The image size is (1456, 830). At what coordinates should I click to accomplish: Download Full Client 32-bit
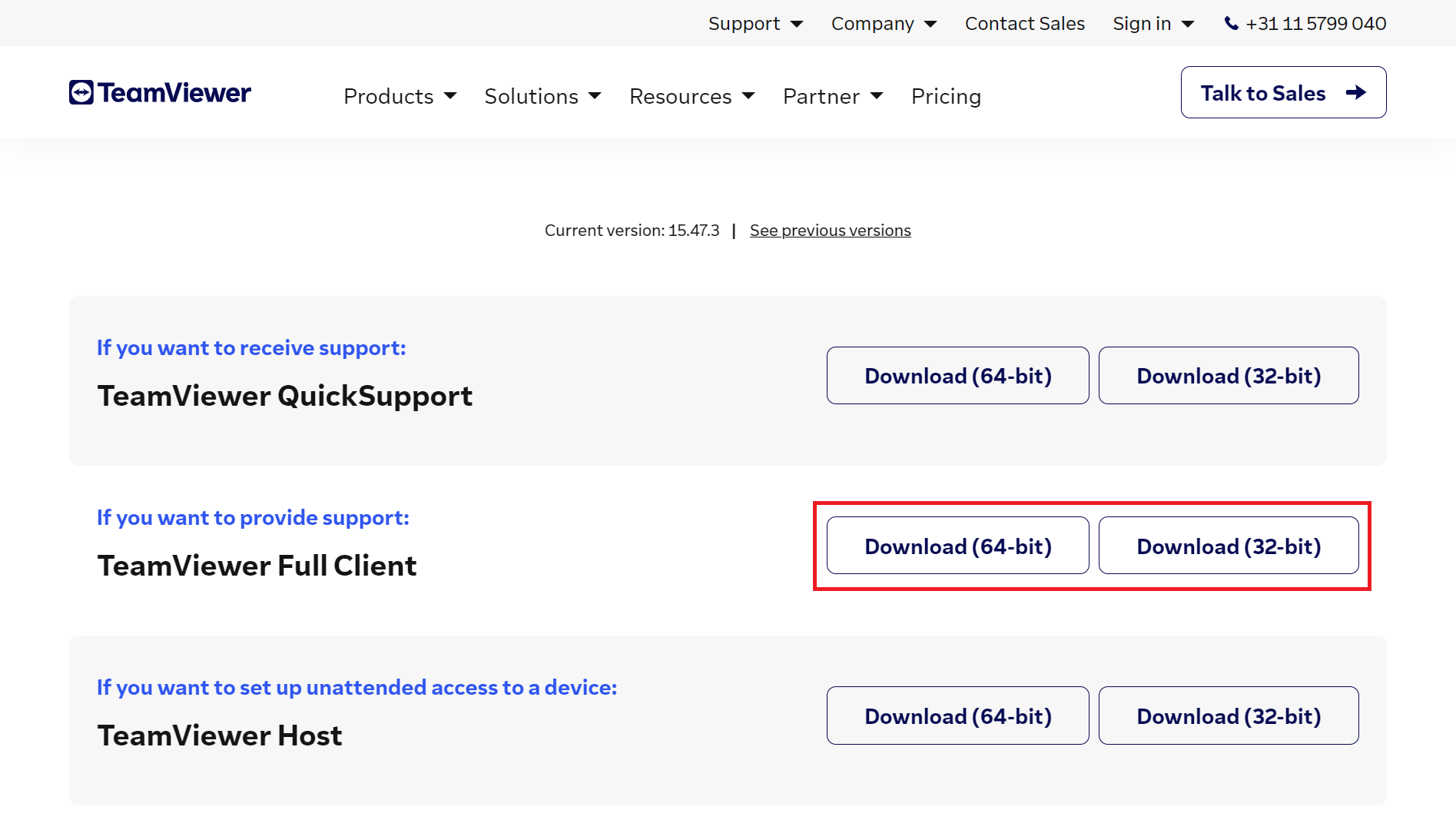tap(1229, 546)
